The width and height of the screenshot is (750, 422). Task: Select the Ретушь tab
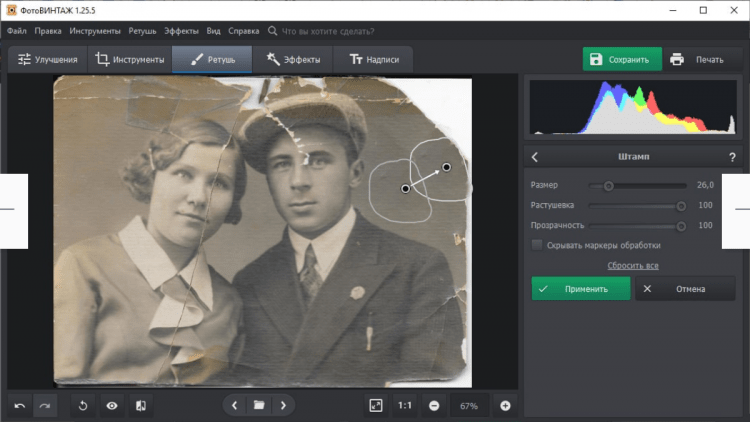tap(212, 59)
